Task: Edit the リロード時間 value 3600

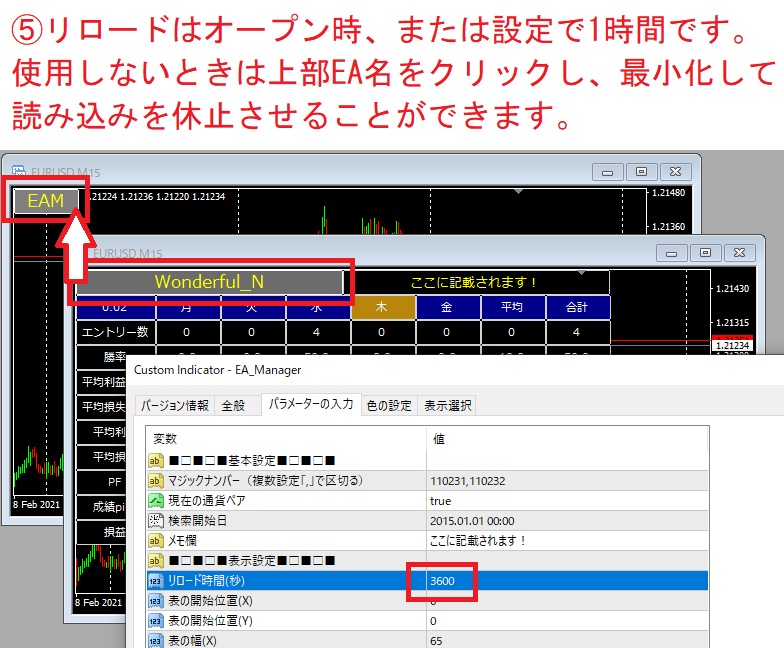Action: click(x=567, y=580)
